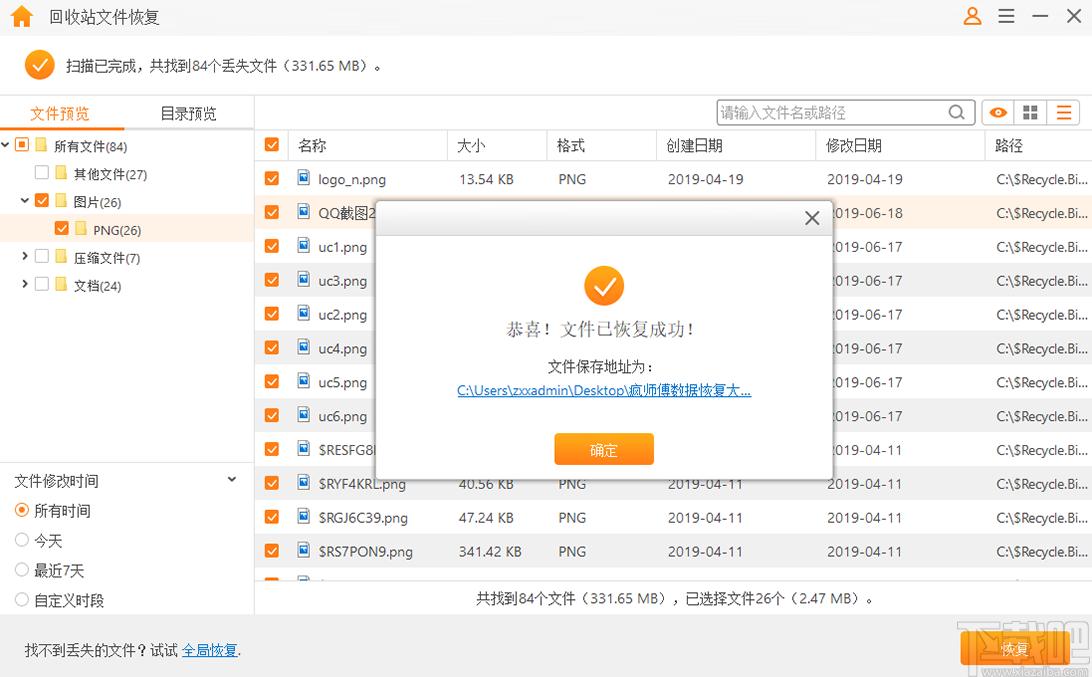Click the 341.42 KB size cell
The width and height of the screenshot is (1092, 677).
[490, 552]
